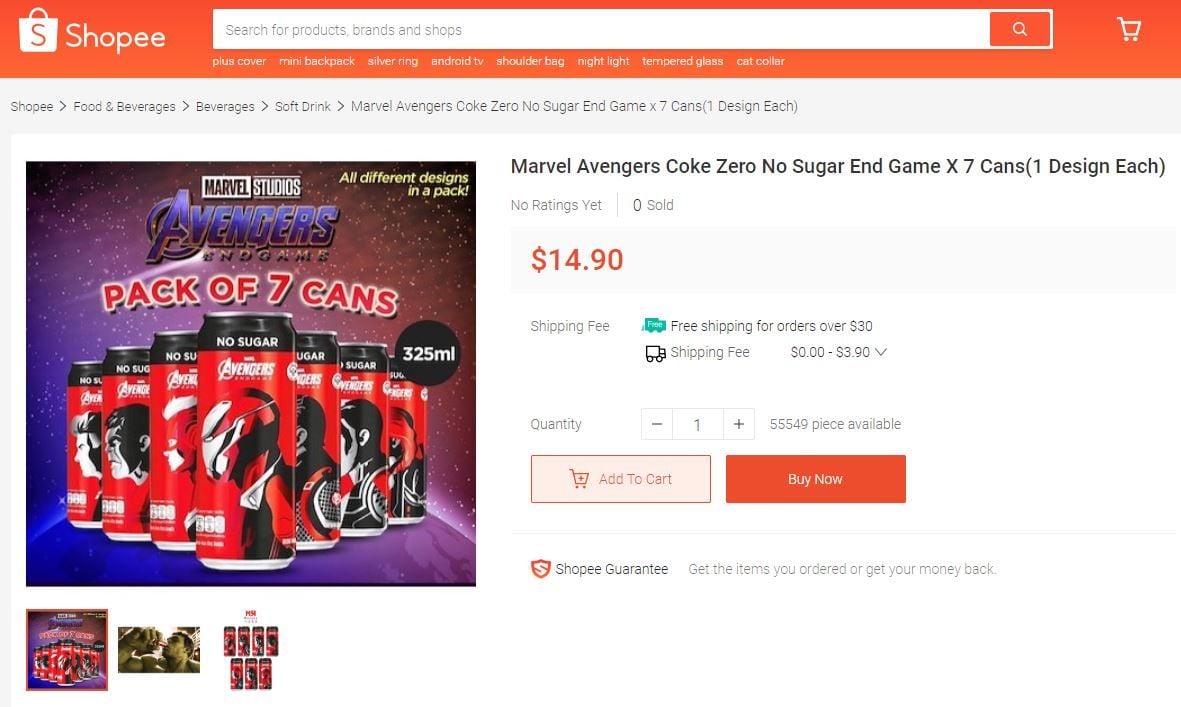Click the free shipping badge icon
Viewport: 1181px width, 707px height.
(x=654, y=325)
